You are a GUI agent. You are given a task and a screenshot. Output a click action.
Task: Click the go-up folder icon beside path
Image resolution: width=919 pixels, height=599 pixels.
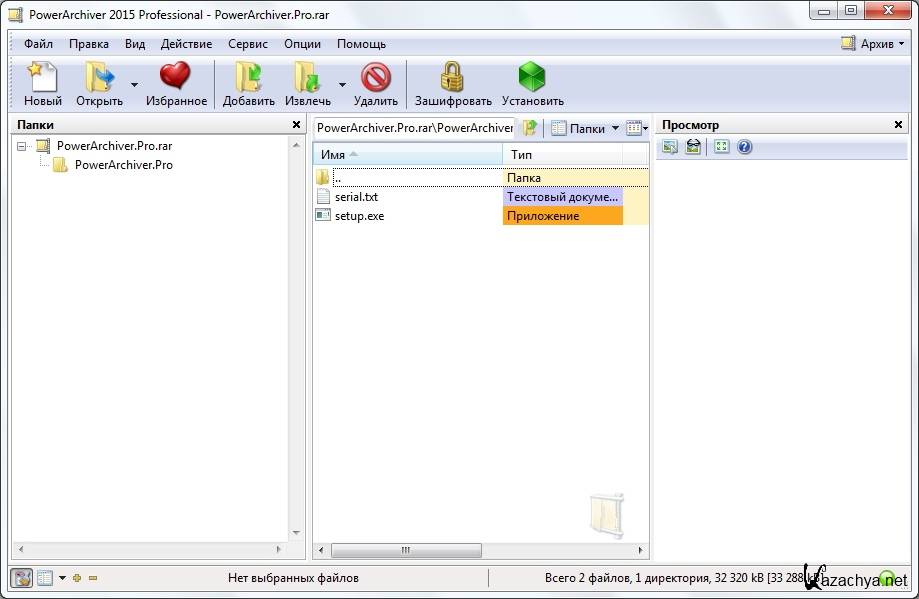point(530,128)
